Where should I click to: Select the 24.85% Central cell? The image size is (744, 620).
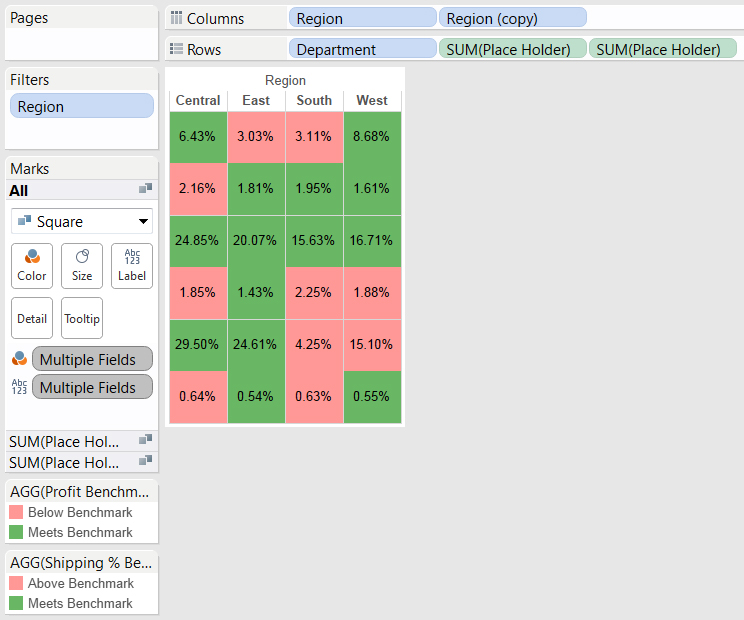click(x=198, y=241)
